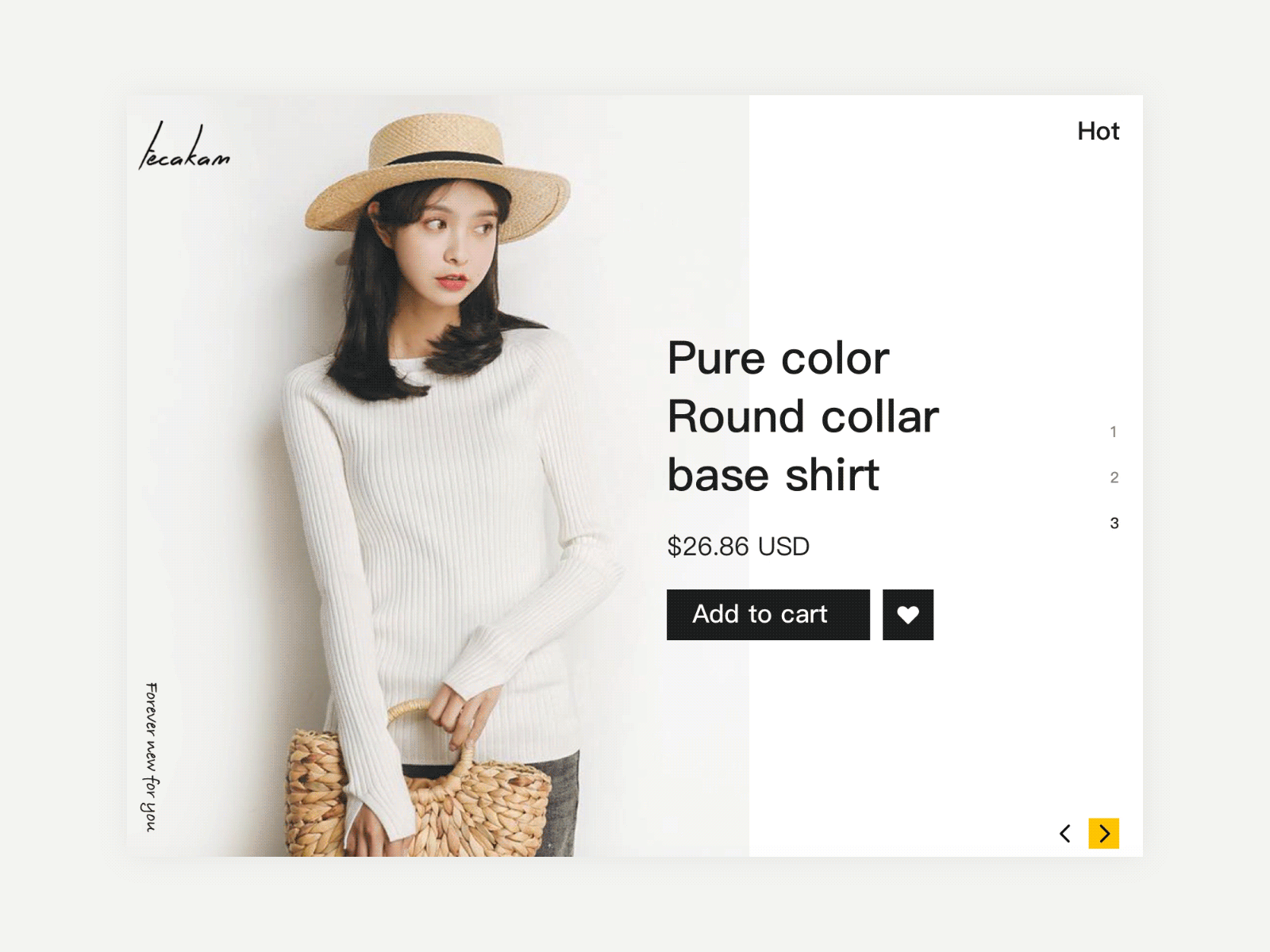Click the Round collar title line
This screenshot has width=1270, height=952.
[803, 416]
